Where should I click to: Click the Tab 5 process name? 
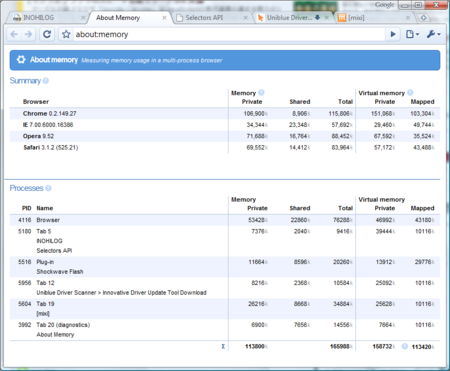click(44, 231)
